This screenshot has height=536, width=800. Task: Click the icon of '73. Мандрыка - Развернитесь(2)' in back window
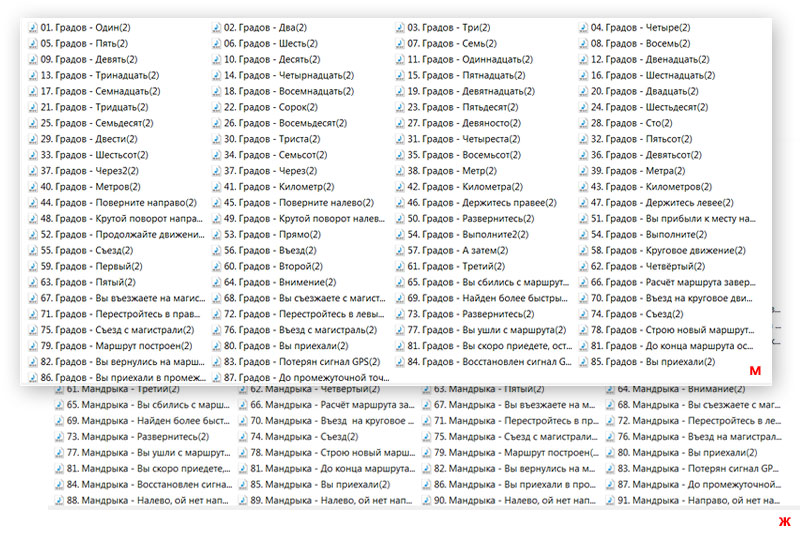(59, 437)
